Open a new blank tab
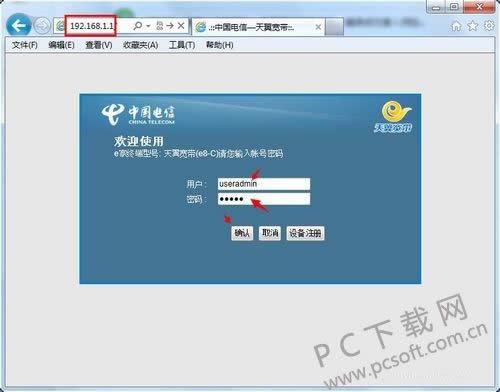The image size is (500, 392). [334, 27]
